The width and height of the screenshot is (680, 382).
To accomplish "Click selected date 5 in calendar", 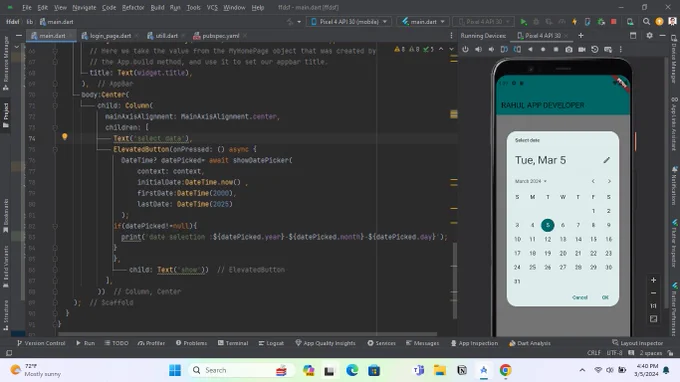I will 548,225.
